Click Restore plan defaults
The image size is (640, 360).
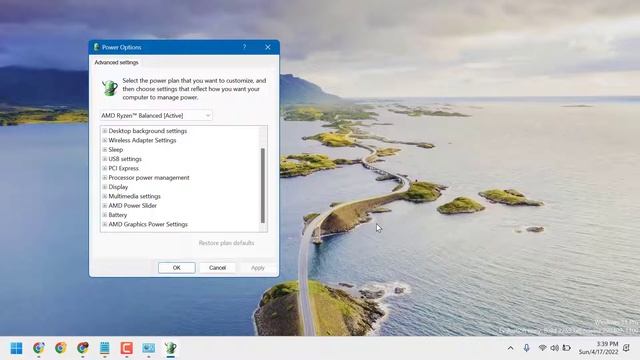pos(226,243)
